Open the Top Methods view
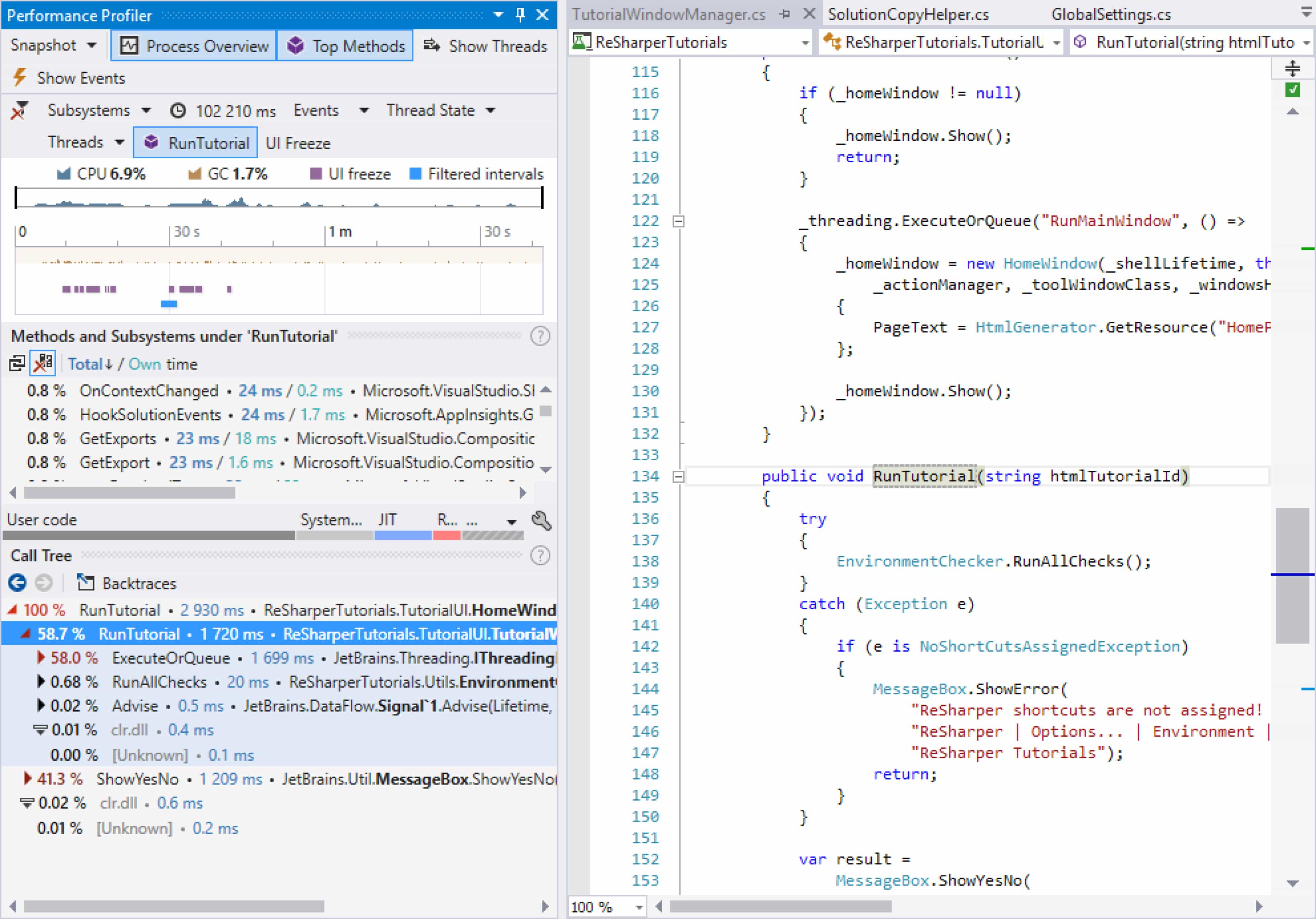The height and width of the screenshot is (919, 1316). click(x=345, y=45)
